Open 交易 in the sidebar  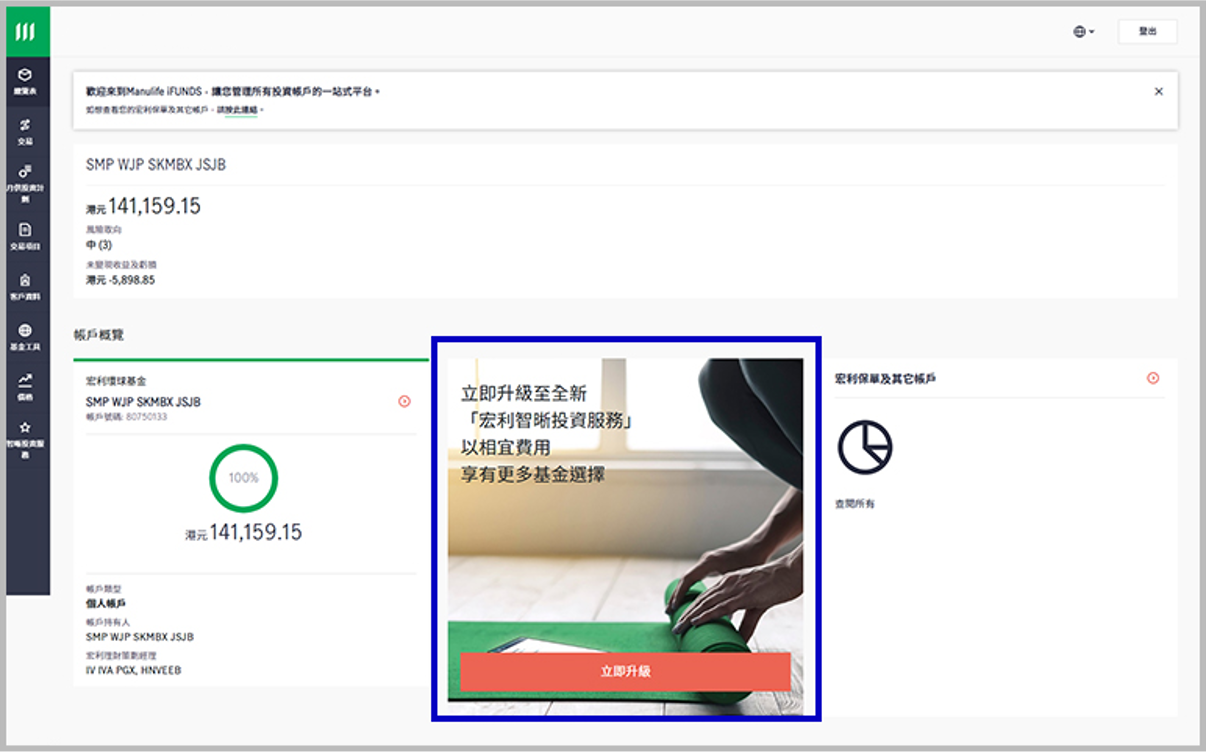click(x=26, y=132)
